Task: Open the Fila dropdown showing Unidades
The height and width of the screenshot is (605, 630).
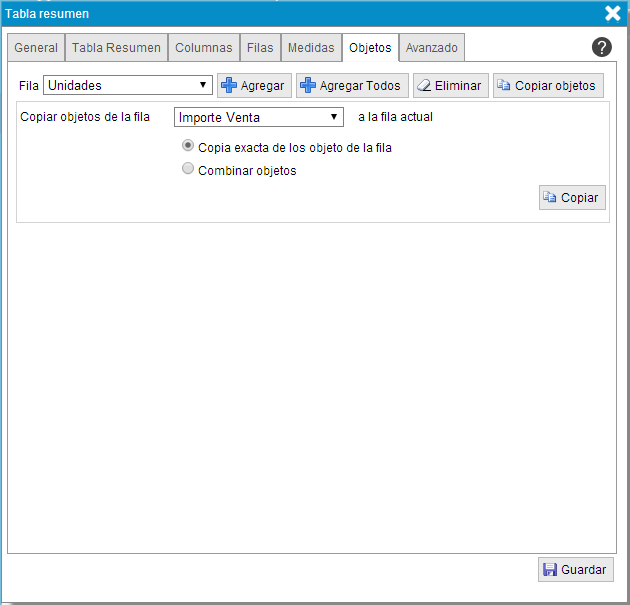Action: click(127, 86)
